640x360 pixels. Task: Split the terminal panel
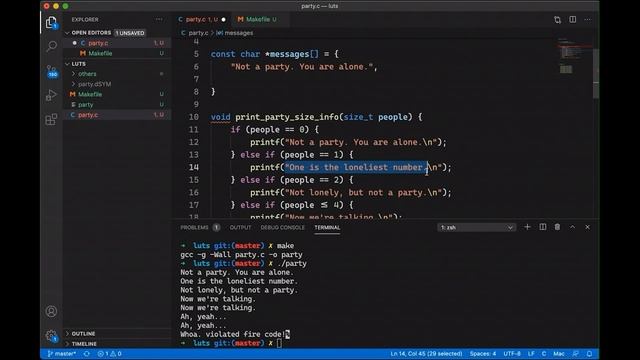tap(542, 227)
